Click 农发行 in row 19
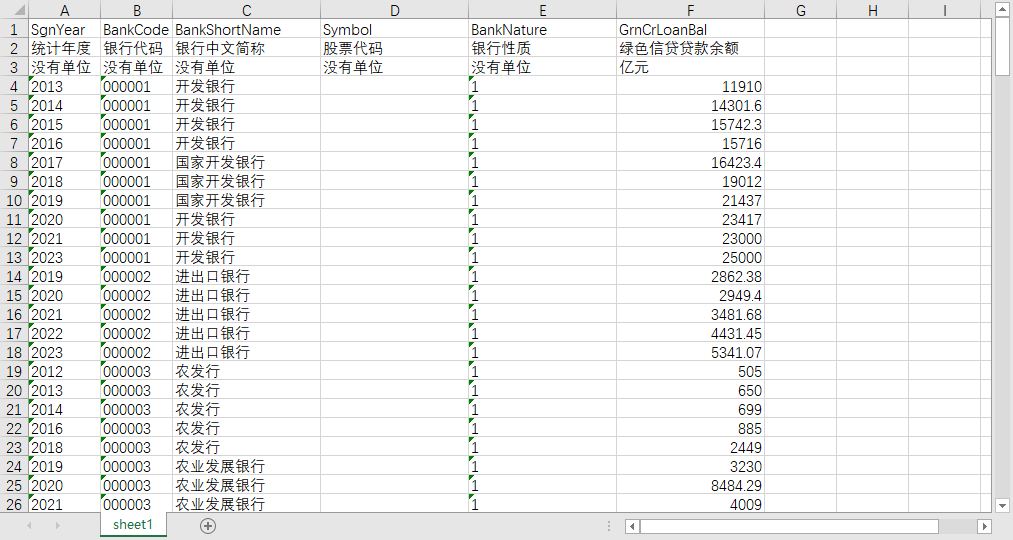1013x540 pixels. (247, 371)
